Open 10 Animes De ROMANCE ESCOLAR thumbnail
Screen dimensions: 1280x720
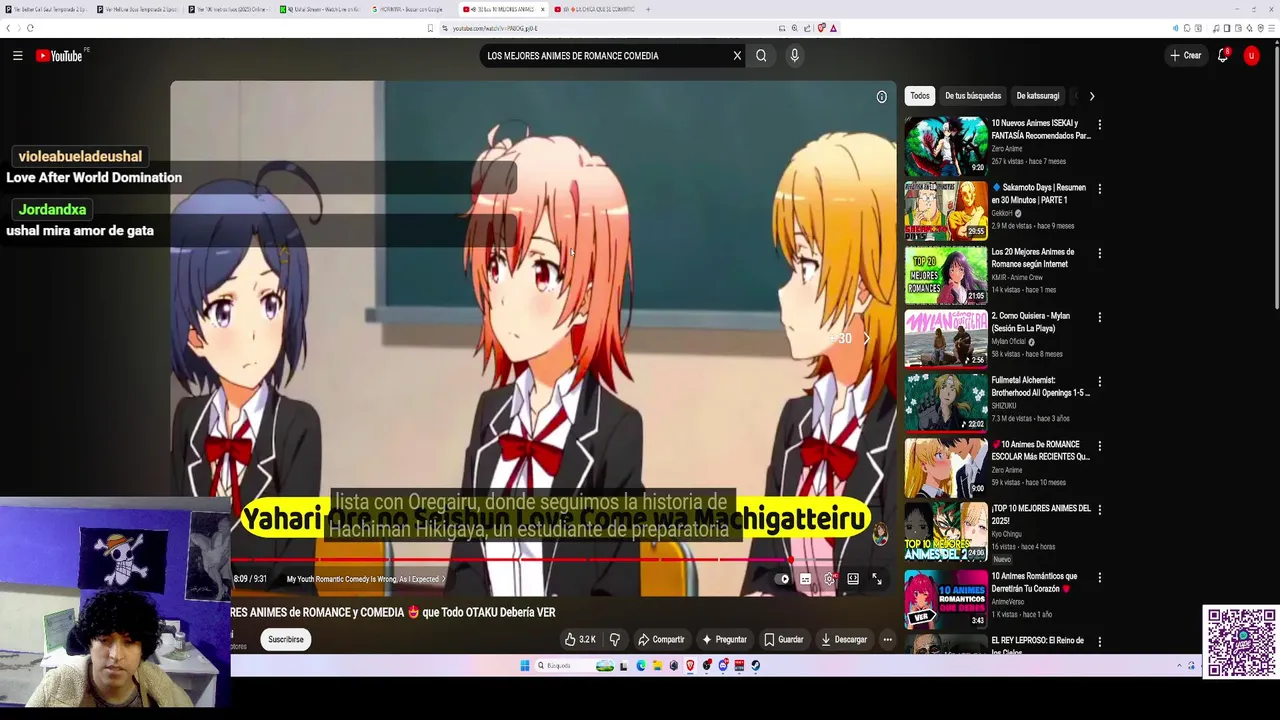coord(946,466)
